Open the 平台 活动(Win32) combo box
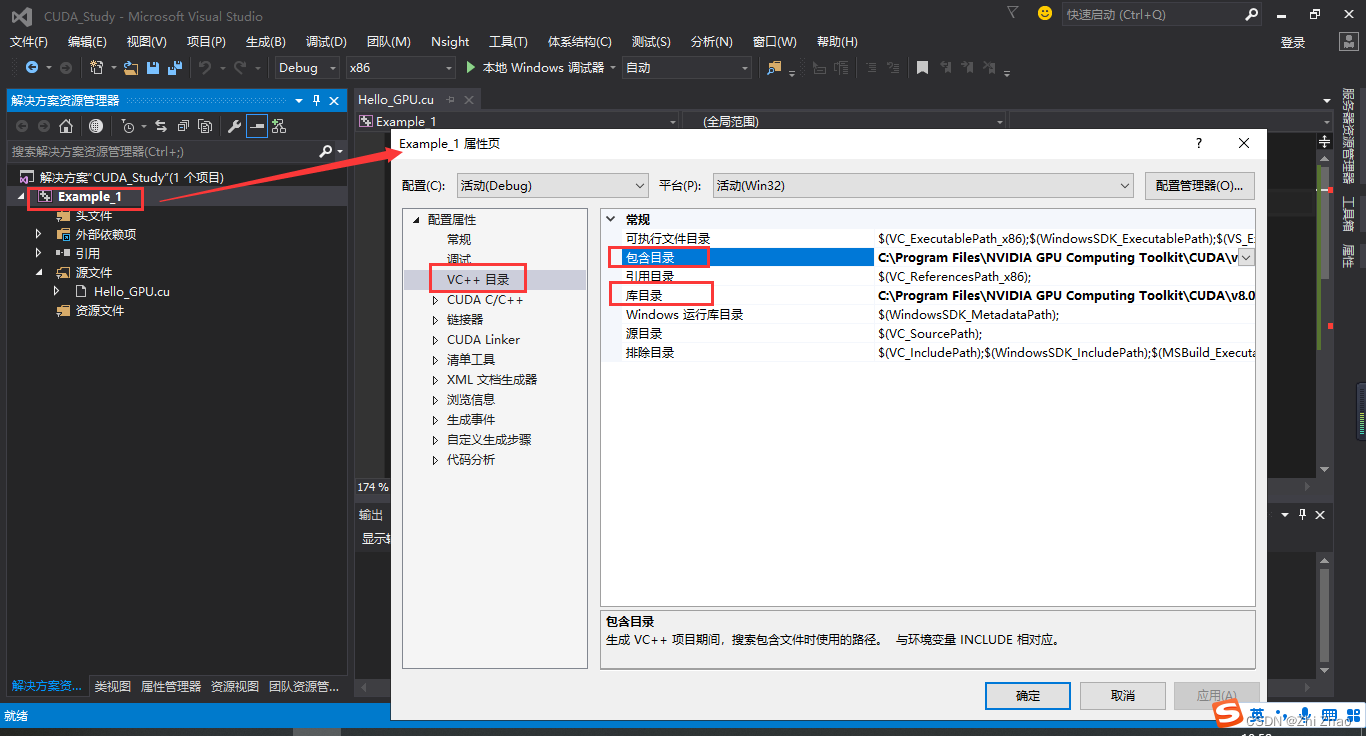Image resolution: width=1366 pixels, height=736 pixels. 923,185
